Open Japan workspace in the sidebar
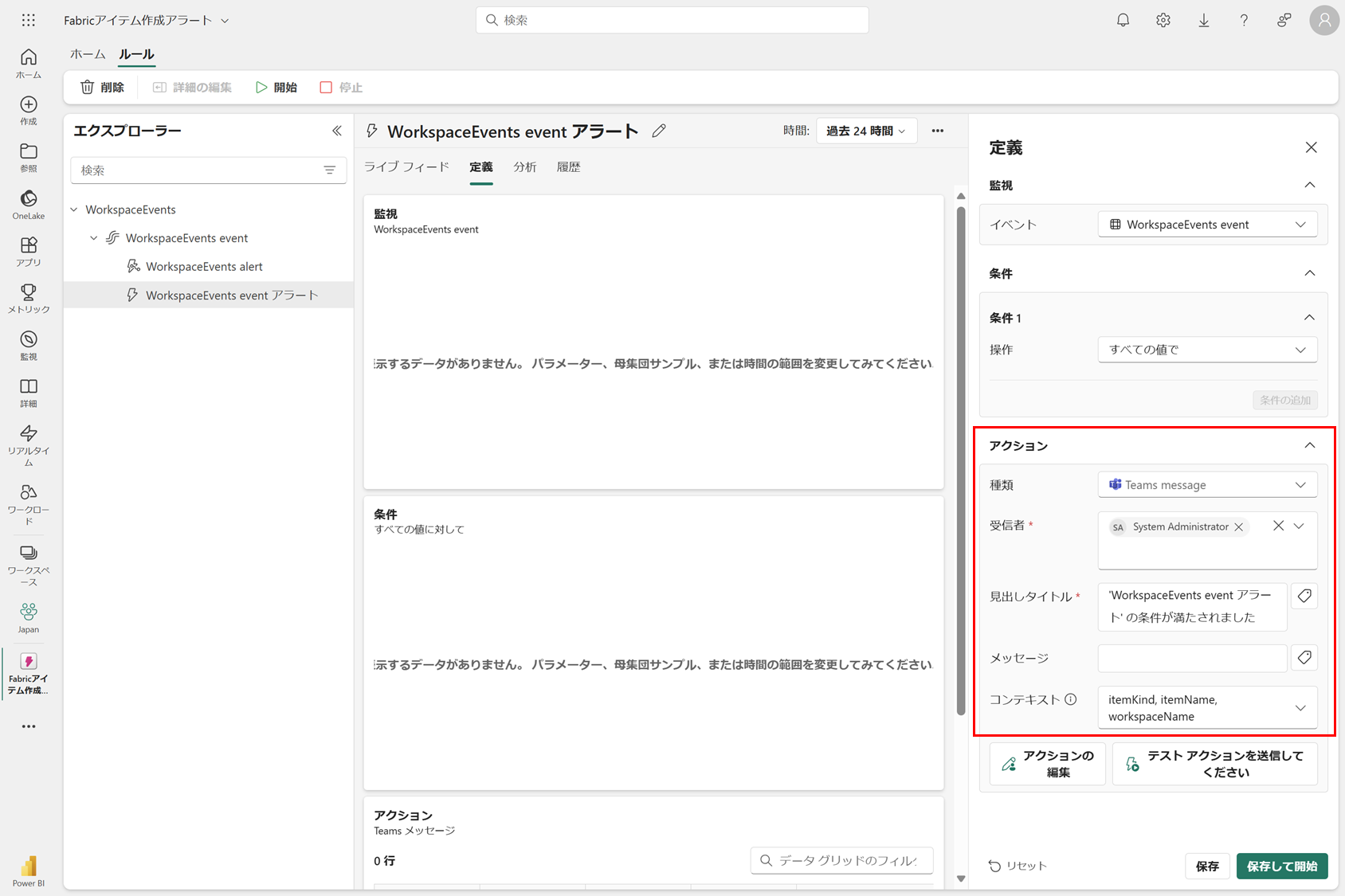The width and height of the screenshot is (1345, 896). tap(29, 618)
